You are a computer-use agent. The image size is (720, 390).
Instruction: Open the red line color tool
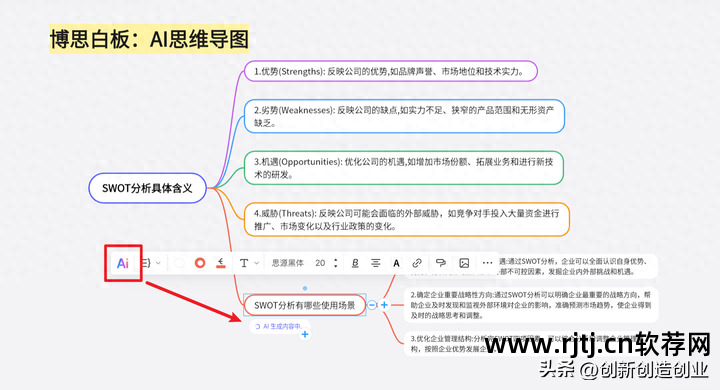(221, 263)
